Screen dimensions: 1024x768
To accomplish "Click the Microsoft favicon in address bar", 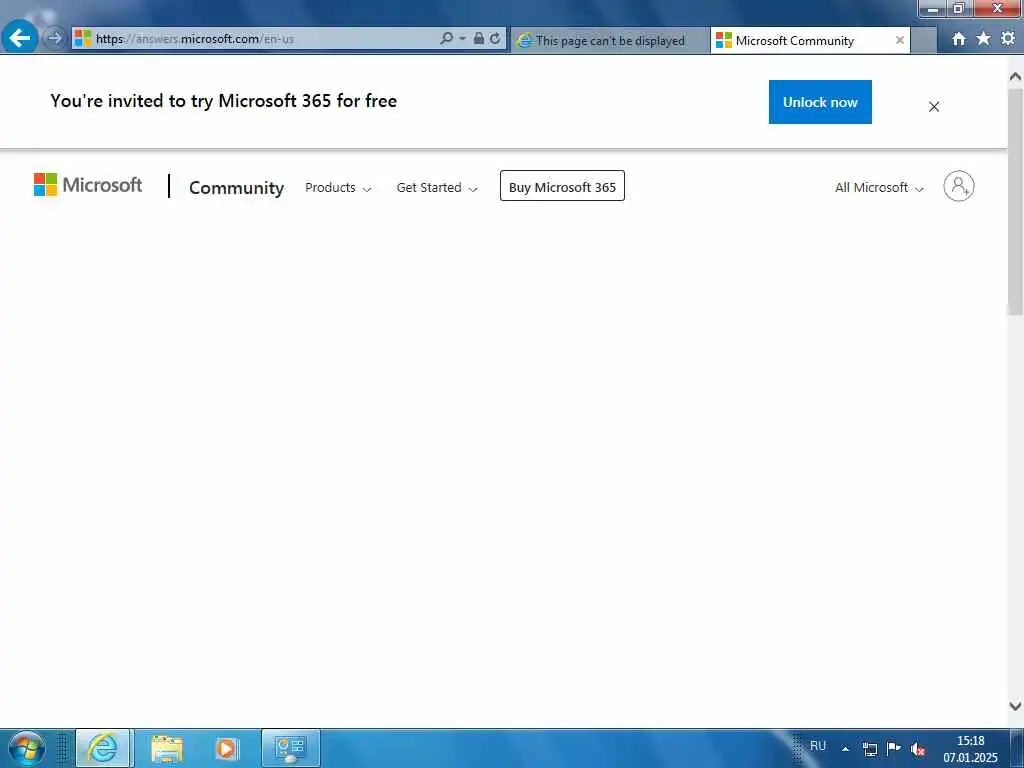I will (x=83, y=39).
